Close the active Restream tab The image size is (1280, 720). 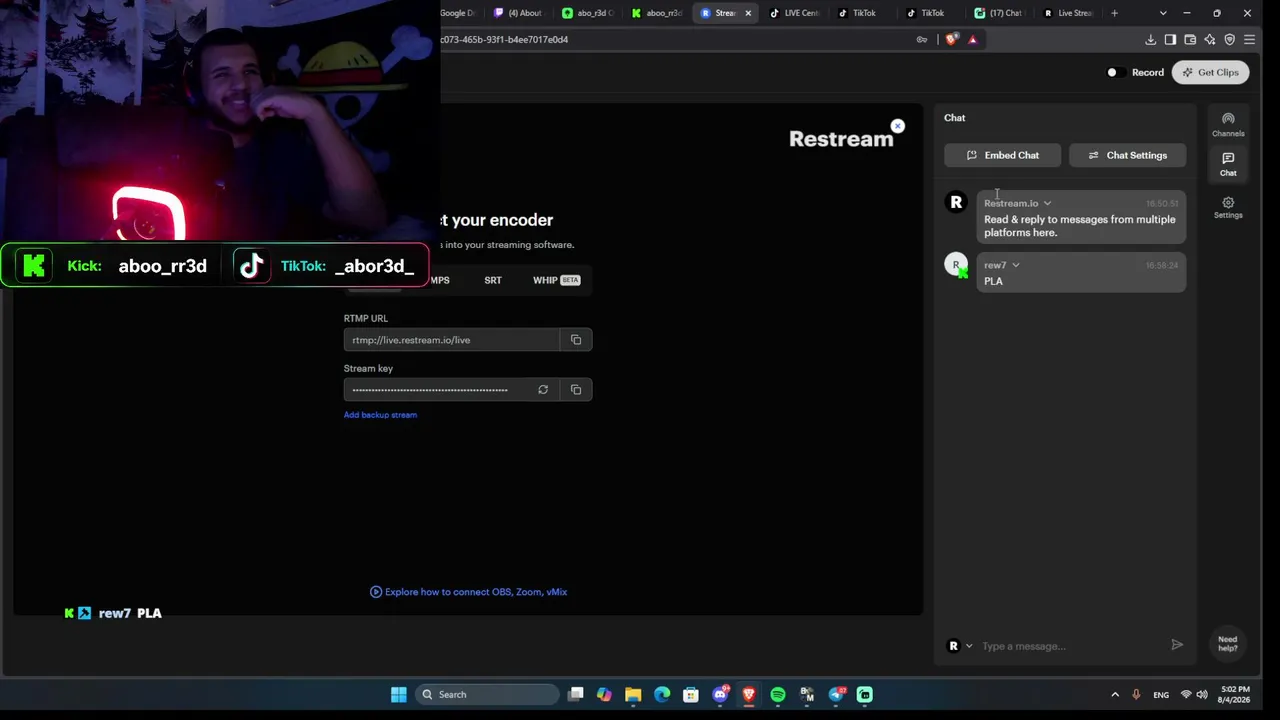(x=748, y=13)
